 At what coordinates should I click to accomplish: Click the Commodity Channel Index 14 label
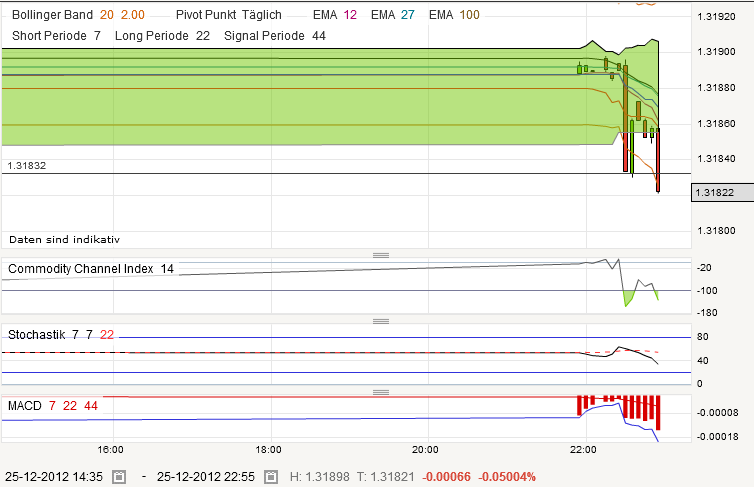91,269
